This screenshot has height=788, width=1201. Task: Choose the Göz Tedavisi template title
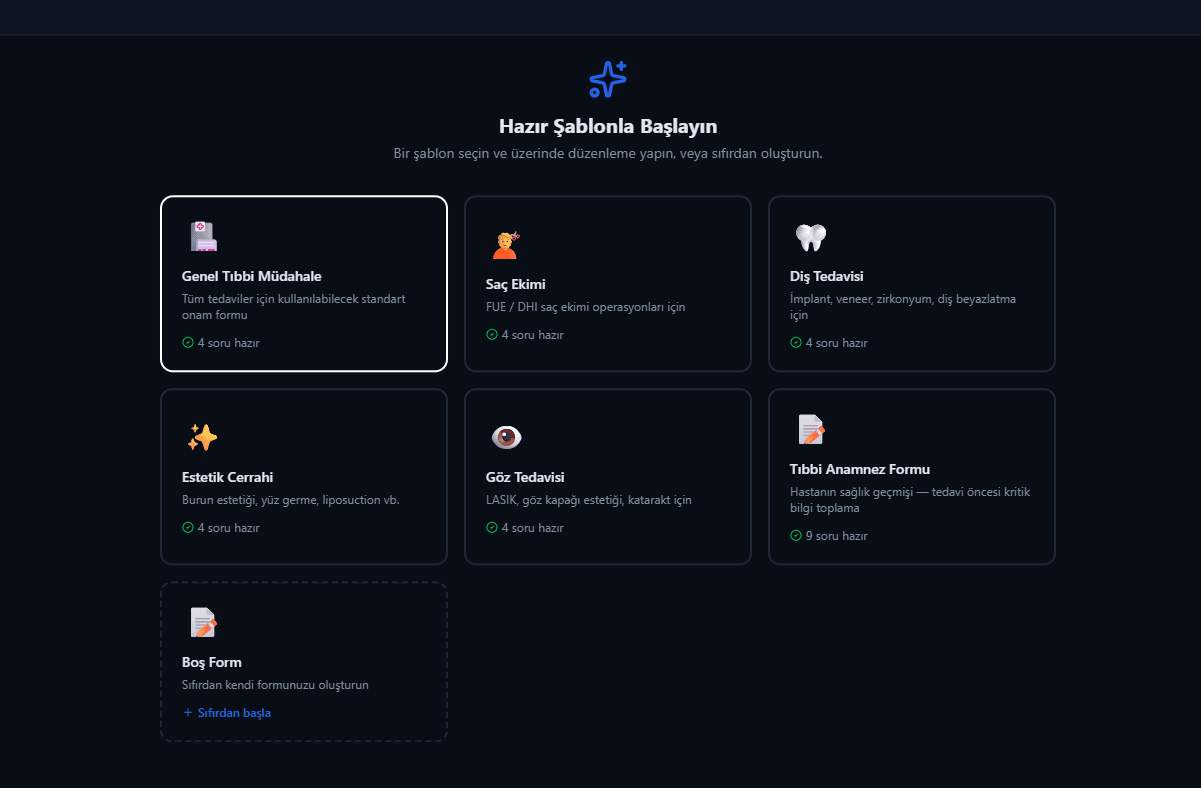(526, 477)
